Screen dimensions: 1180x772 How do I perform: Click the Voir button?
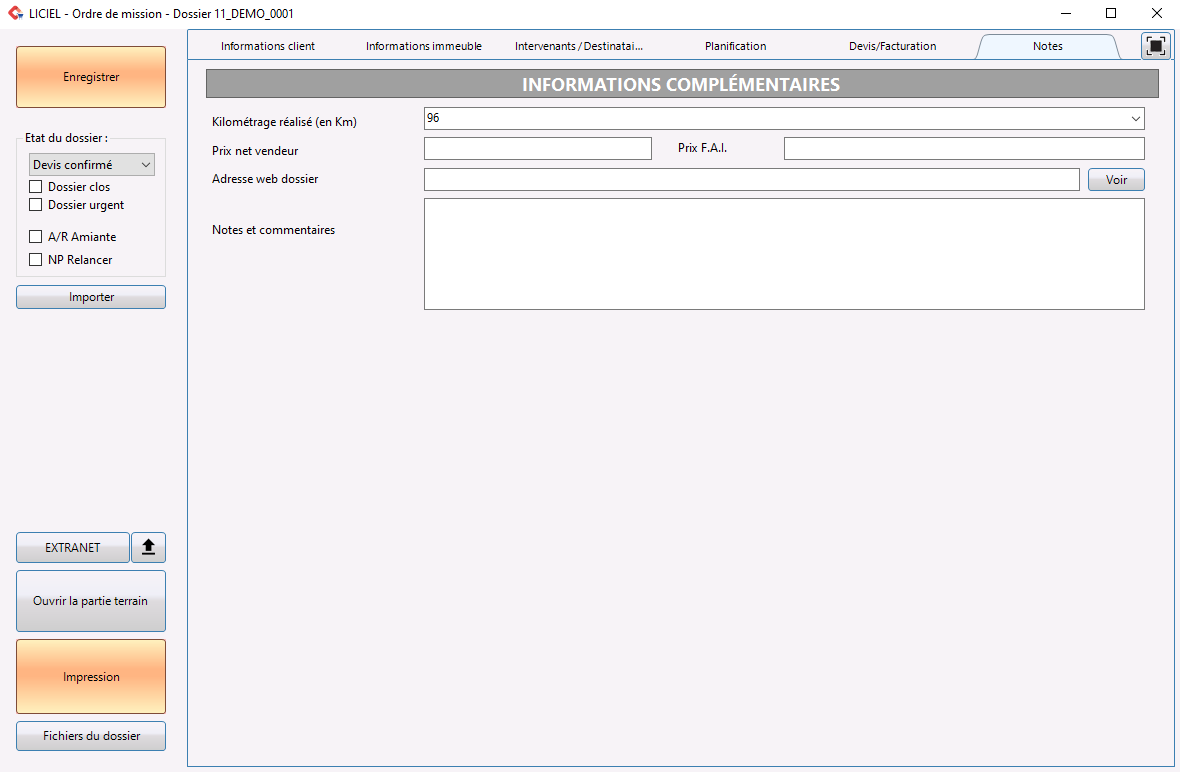point(1116,180)
